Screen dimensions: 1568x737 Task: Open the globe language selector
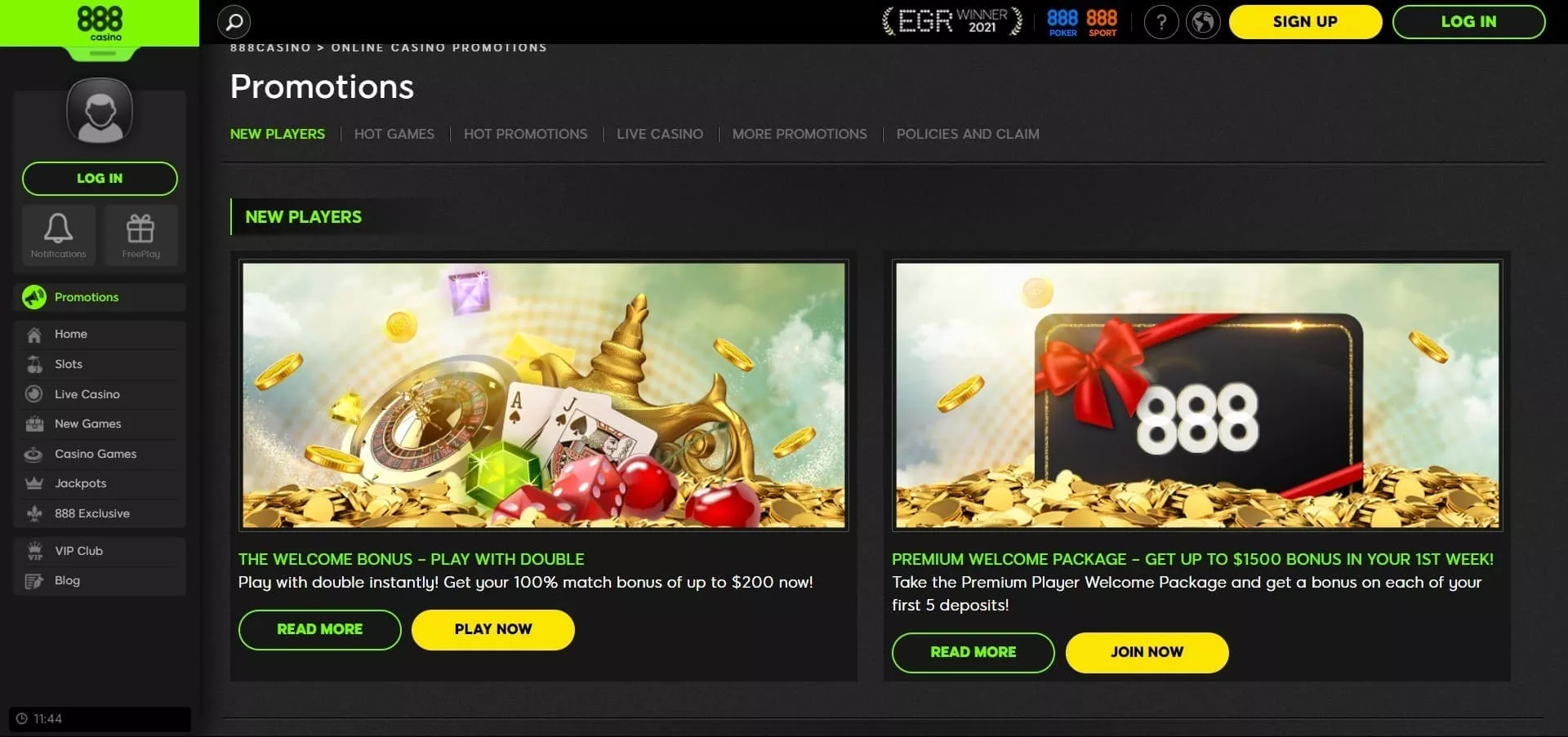click(1203, 22)
